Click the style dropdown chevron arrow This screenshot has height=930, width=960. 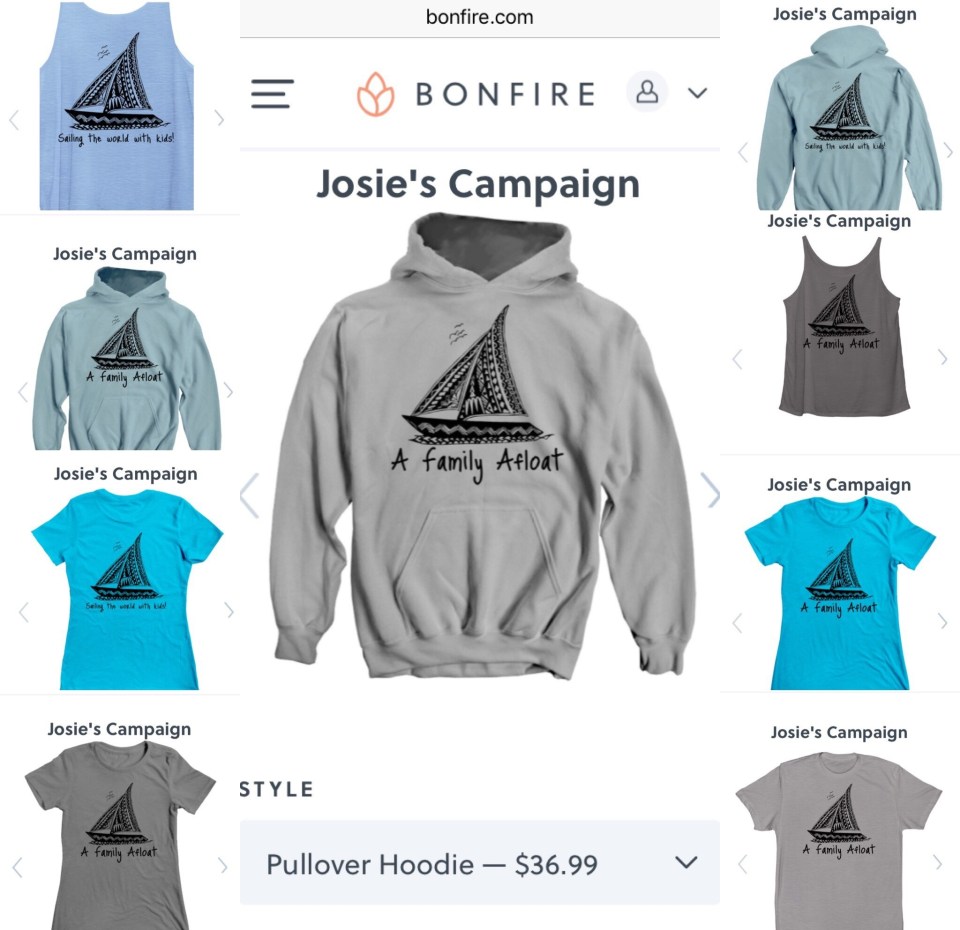pyautogui.click(x=686, y=862)
